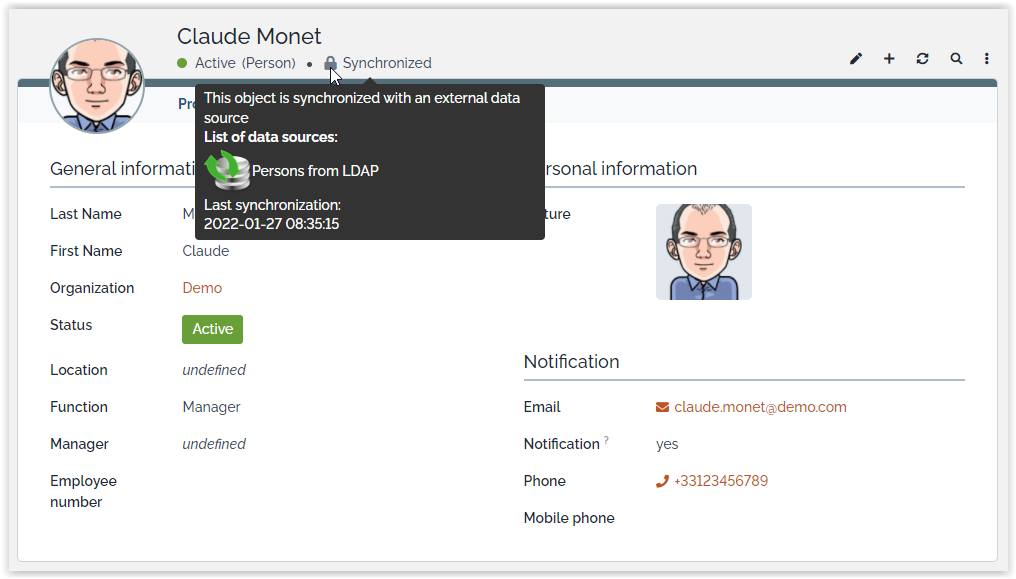Click the green Active status badge
1016x579 pixels.
212,329
